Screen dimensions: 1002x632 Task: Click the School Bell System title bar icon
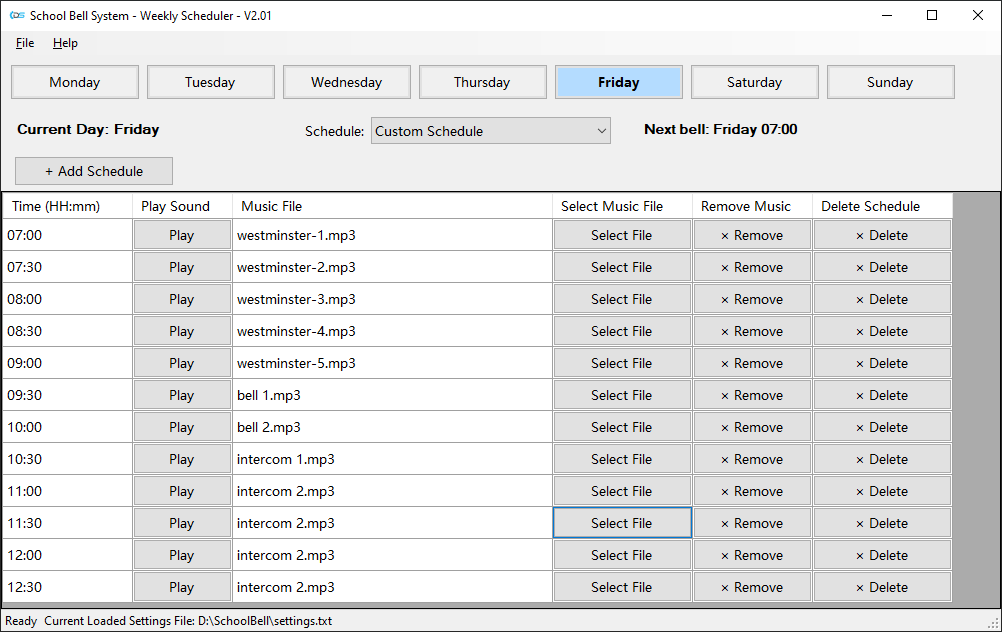click(17, 15)
